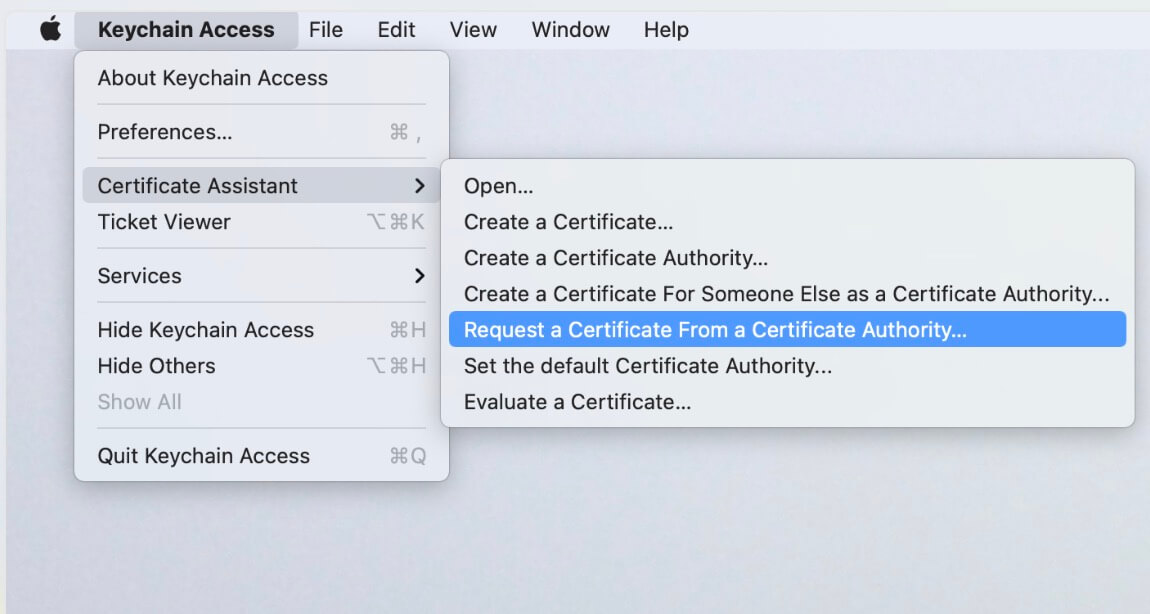Select Request a Certificate From a Certificate Authority…
This screenshot has height=614, width=1150.
pos(715,330)
